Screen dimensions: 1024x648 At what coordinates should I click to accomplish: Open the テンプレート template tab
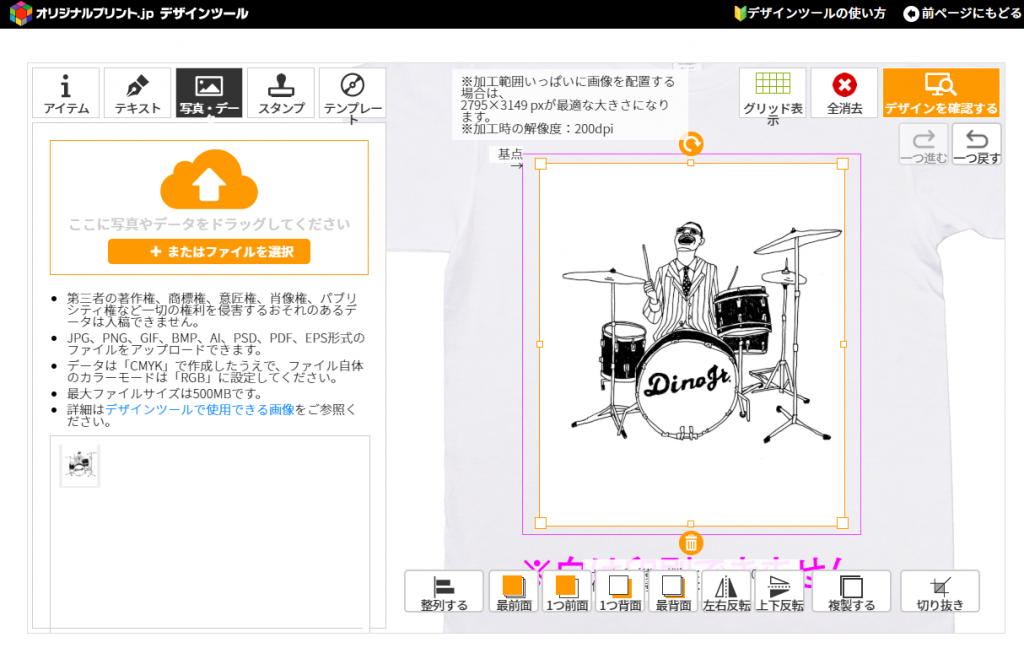click(353, 93)
